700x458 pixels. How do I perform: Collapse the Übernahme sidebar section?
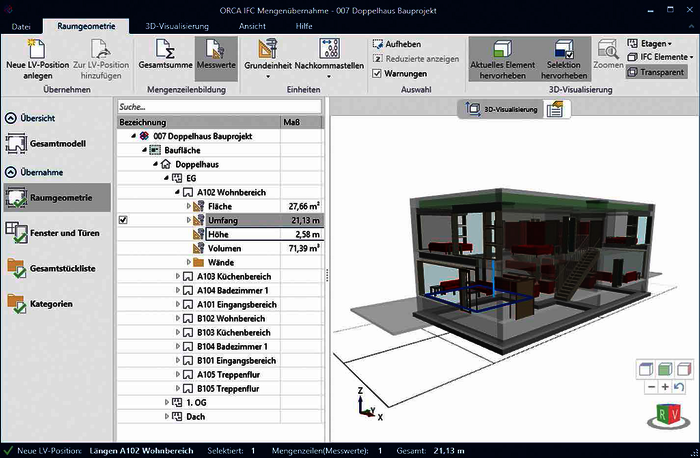pyautogui.click(x=11, y=172)
